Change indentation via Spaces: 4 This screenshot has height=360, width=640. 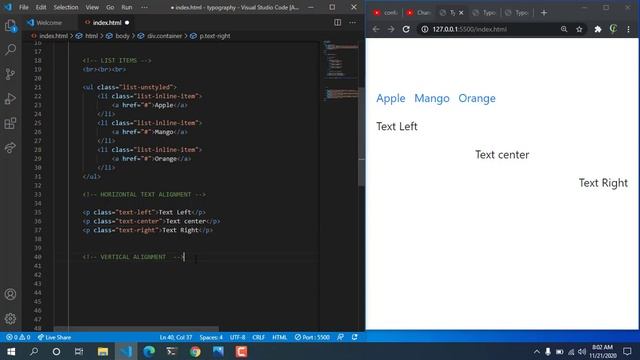[211, 337]
